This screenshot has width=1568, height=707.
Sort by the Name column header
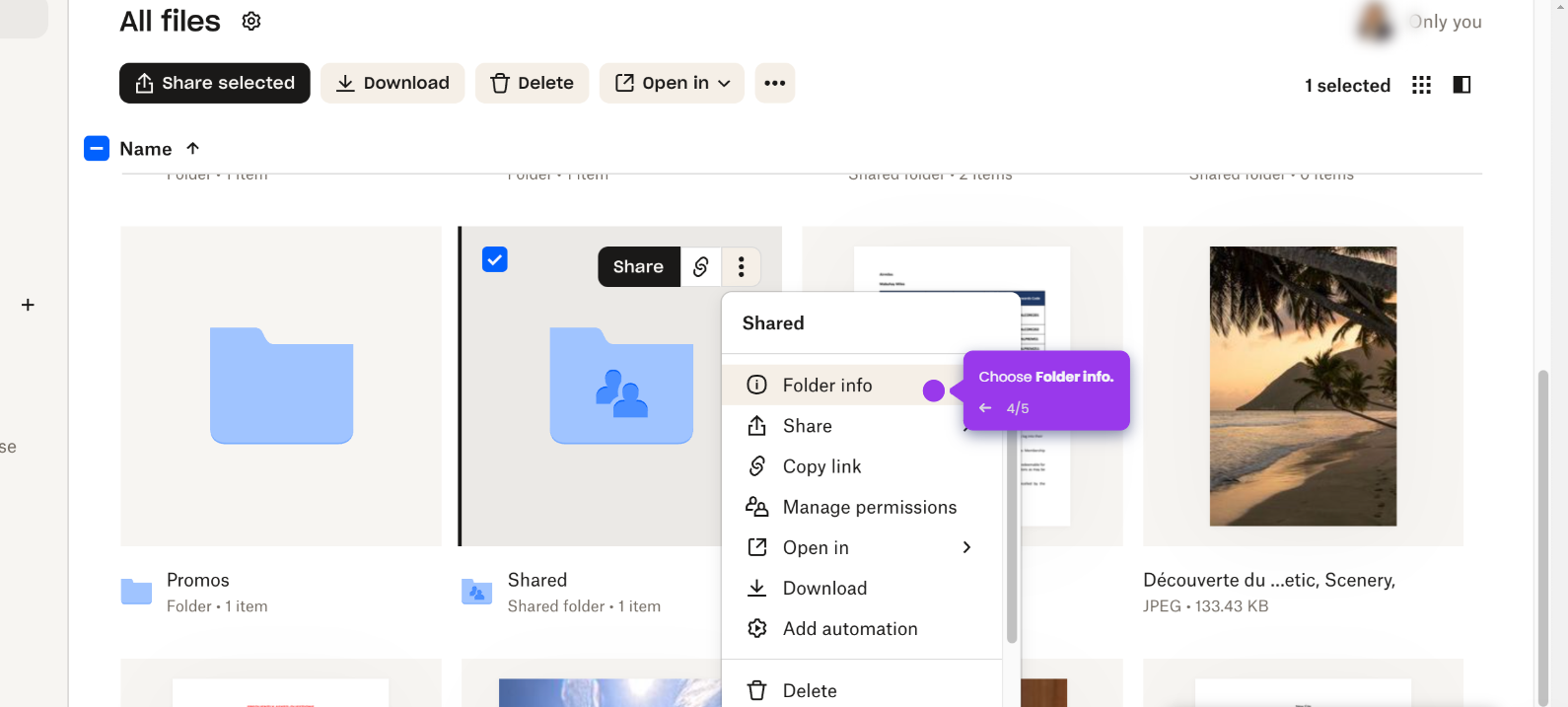[x=146, y=149]
